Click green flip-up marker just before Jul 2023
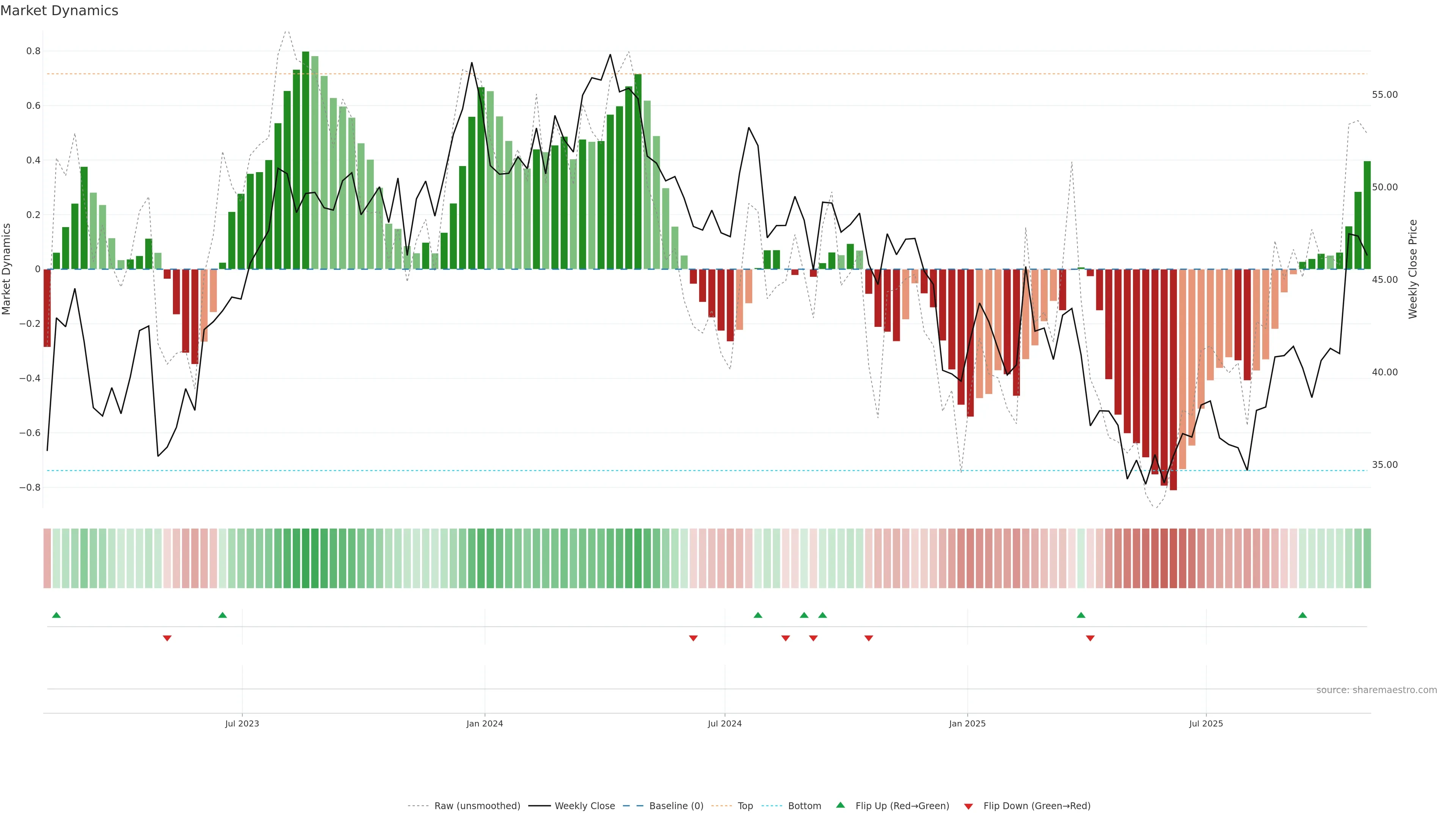 tap(222, 615)
